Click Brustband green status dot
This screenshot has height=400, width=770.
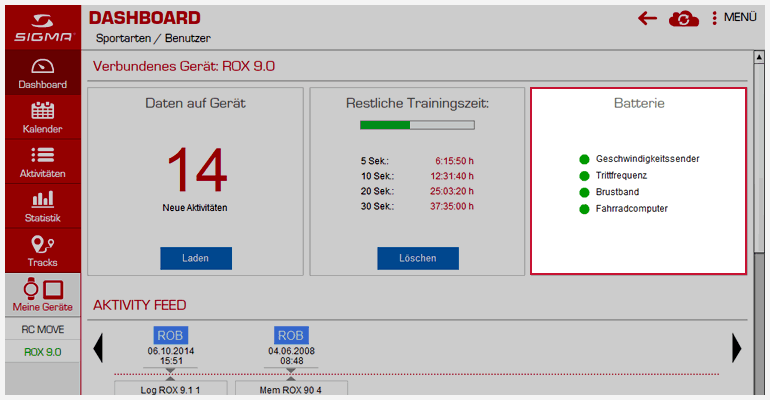coord(584,192)
